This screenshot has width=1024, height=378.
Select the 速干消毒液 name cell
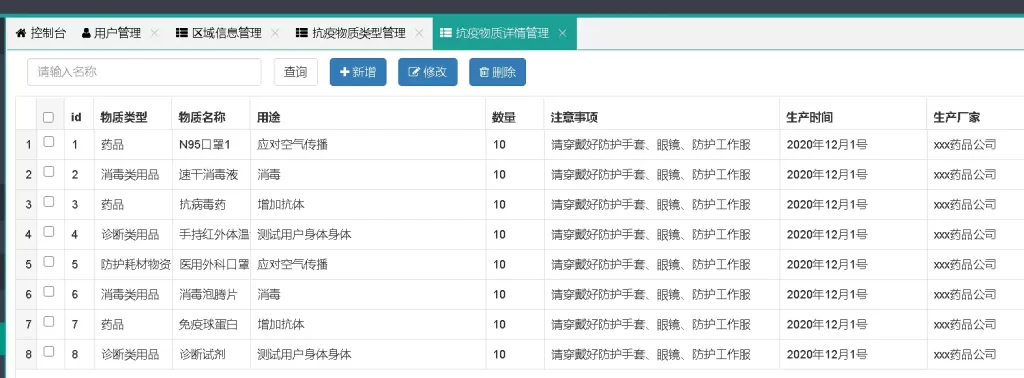pos(211,175)
